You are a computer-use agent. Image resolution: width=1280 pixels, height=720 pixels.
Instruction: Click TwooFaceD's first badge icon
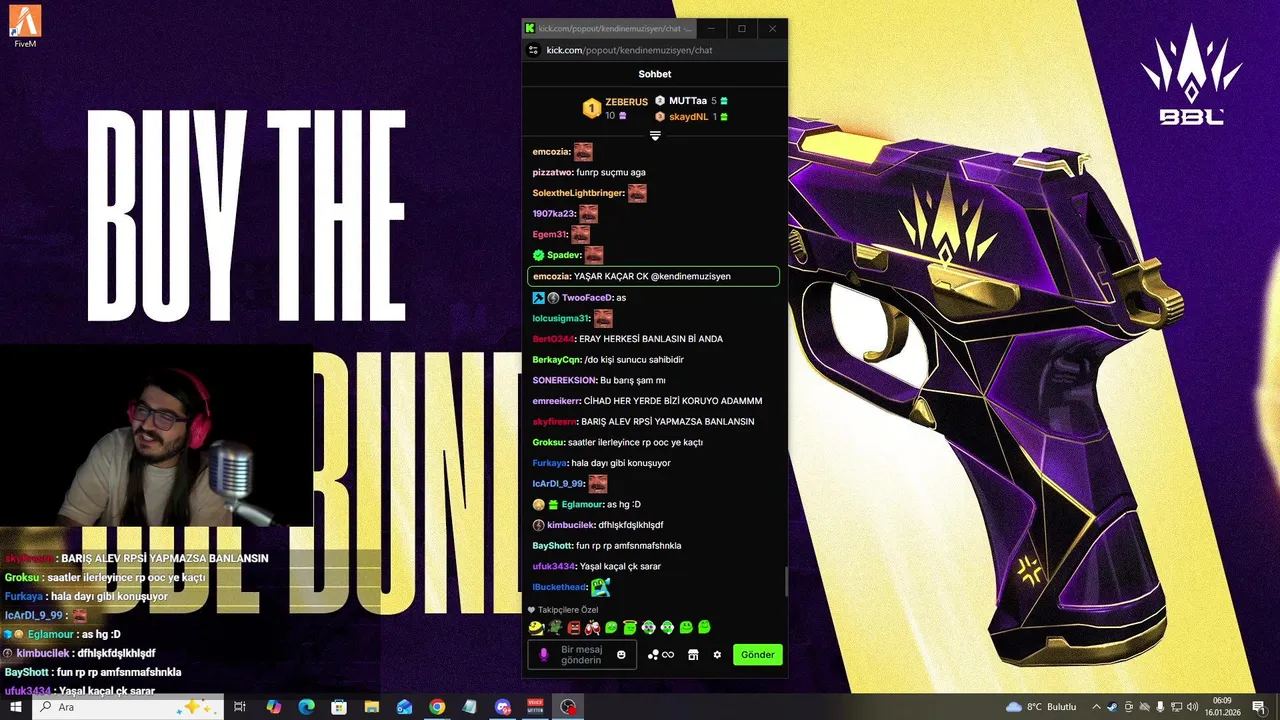coord(538,298)
